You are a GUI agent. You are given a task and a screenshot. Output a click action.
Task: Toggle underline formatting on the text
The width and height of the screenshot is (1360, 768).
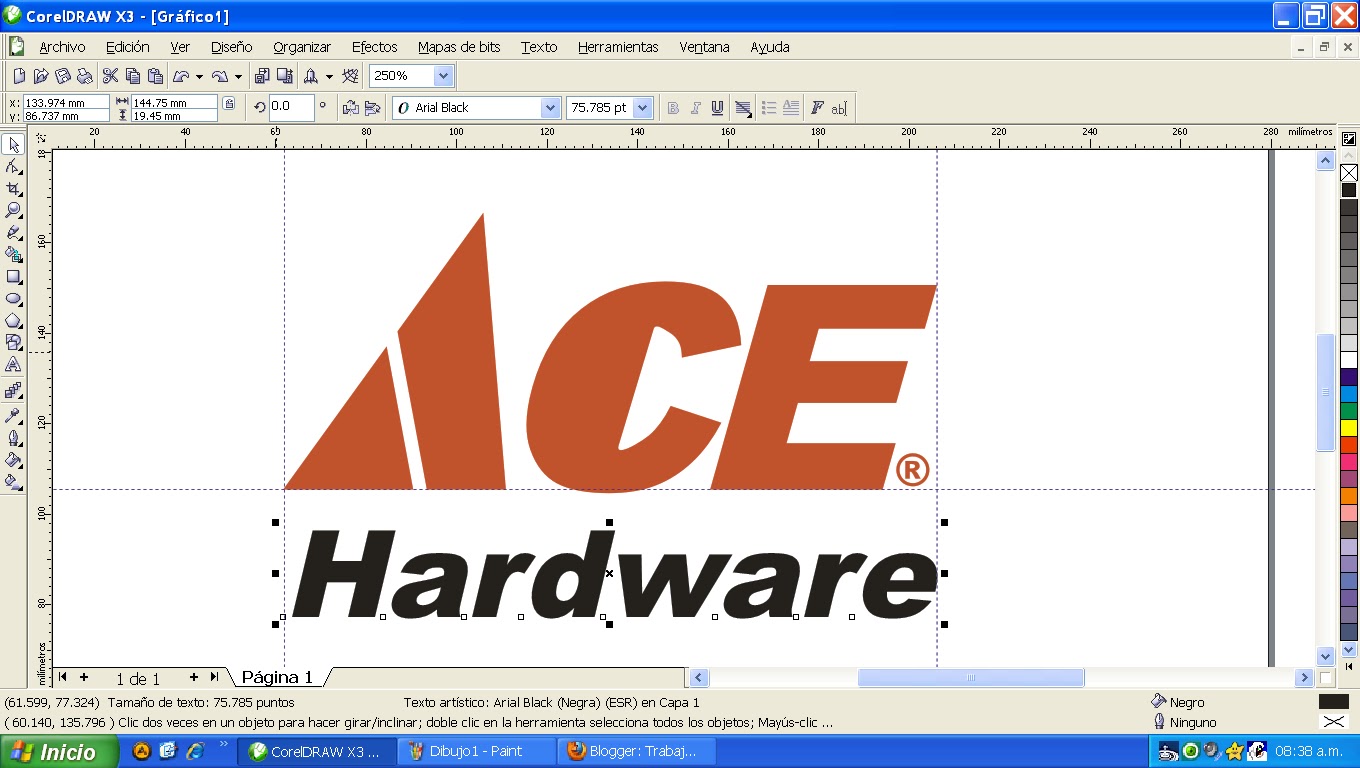point(719,107)
